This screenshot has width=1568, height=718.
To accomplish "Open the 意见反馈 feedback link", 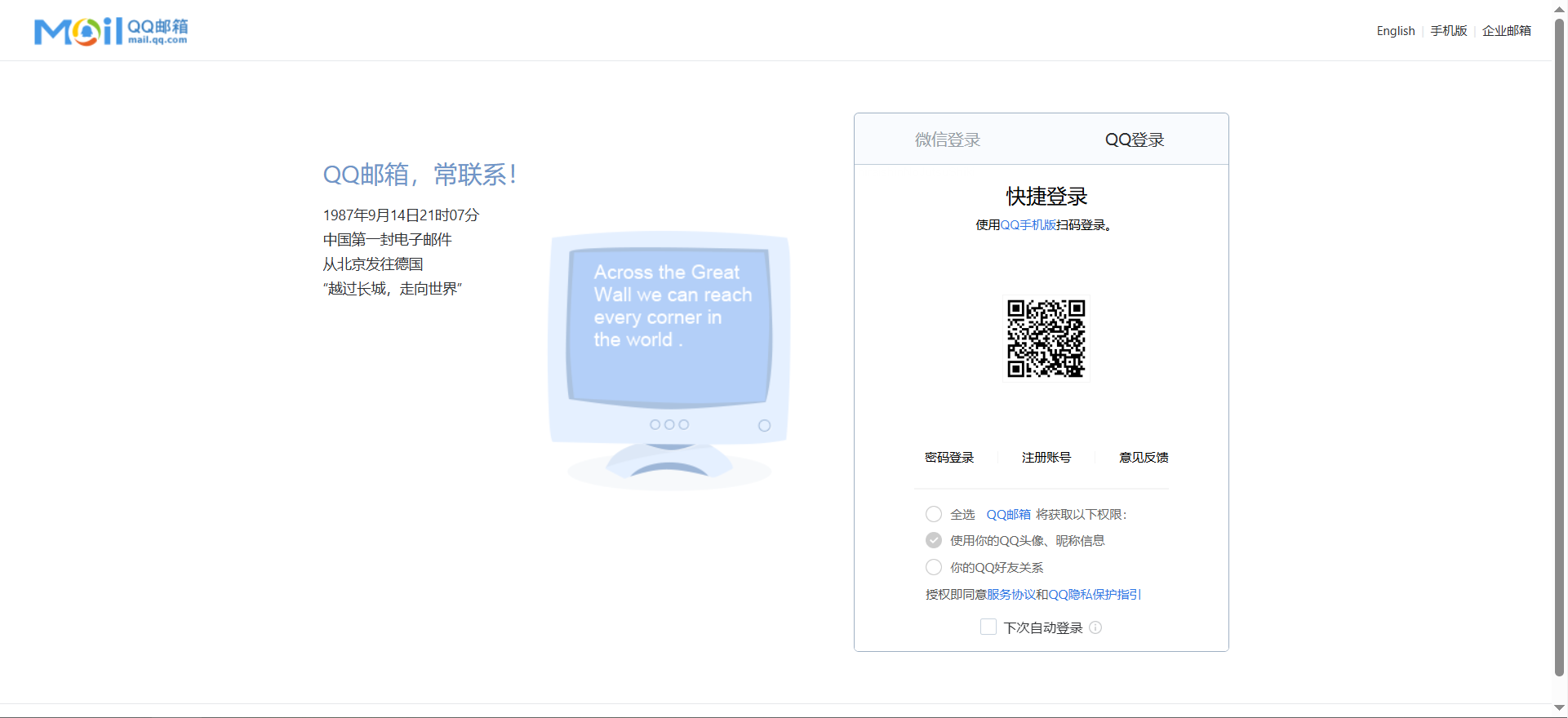I will pyautogui.click(x=1143, y=457).
